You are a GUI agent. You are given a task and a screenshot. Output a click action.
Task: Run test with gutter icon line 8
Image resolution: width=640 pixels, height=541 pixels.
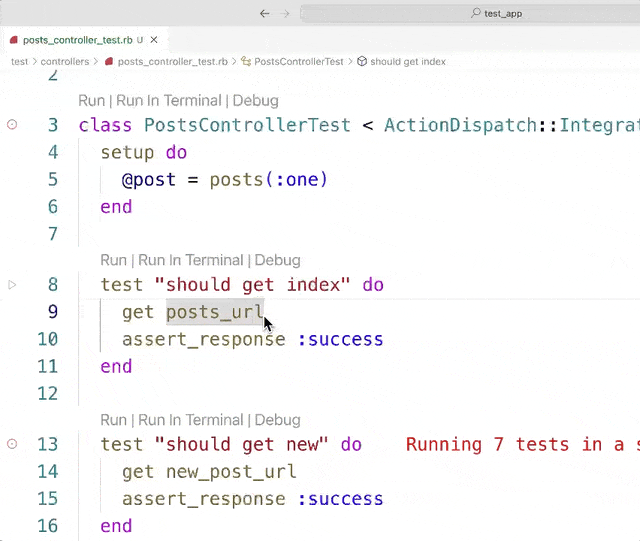pos(12,285)
